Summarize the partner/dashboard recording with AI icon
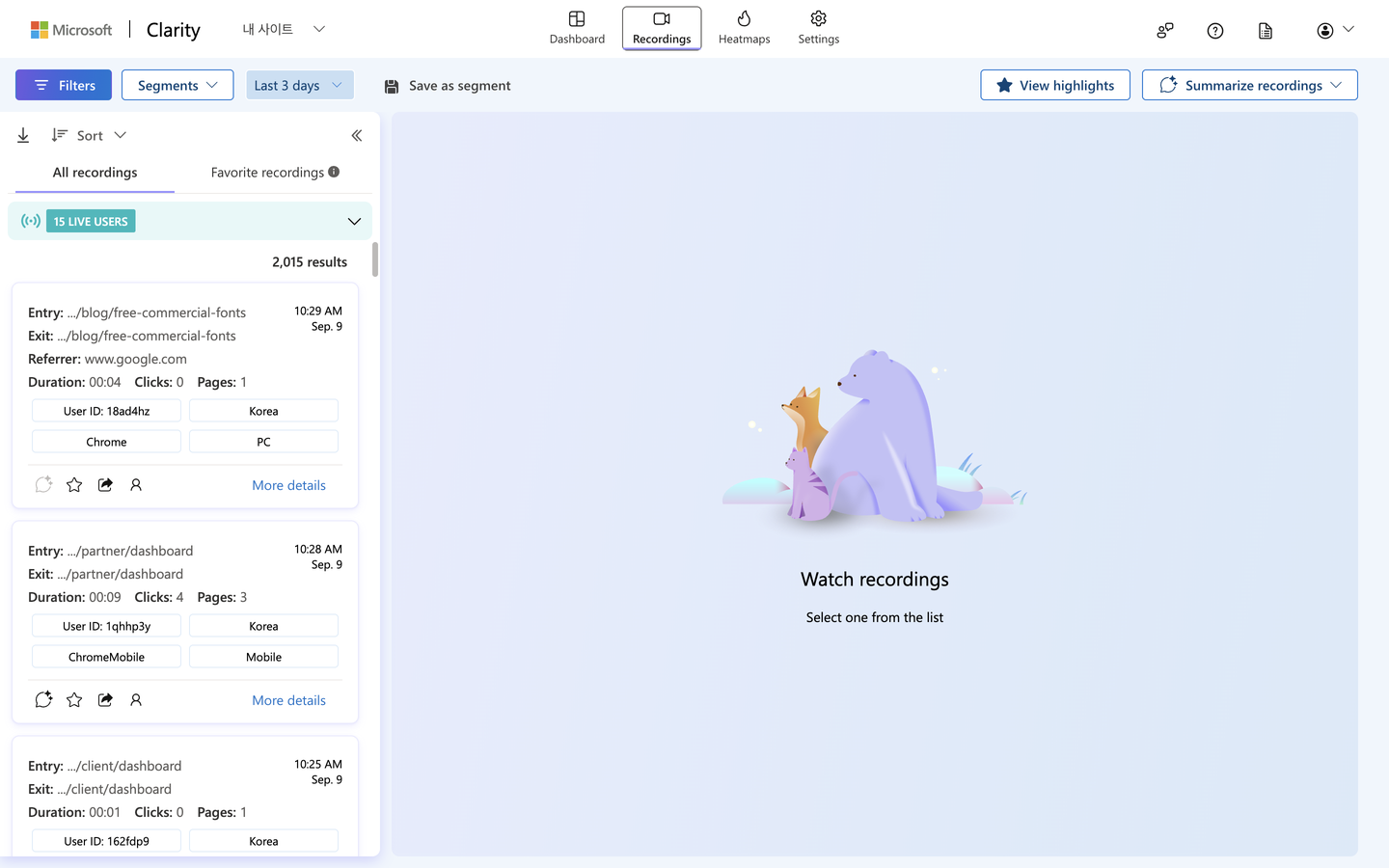This screenshot has height=868, width=1389. coord(43,700)
